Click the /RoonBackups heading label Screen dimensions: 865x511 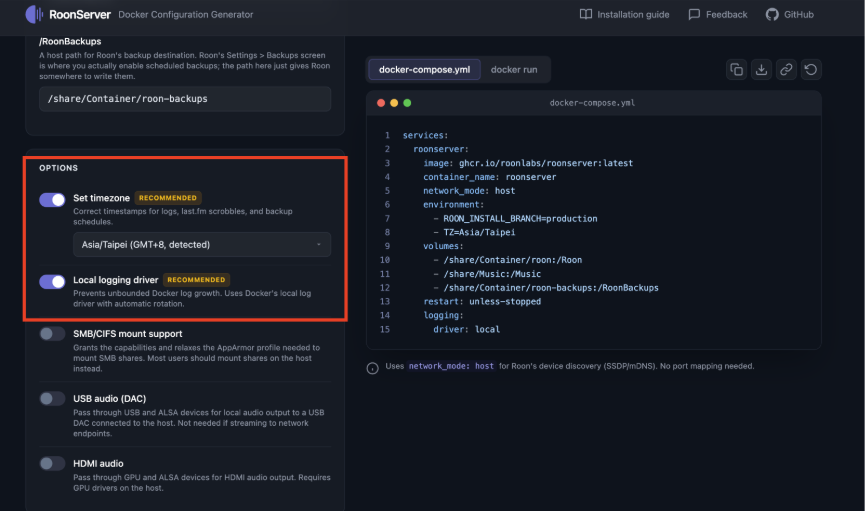click(x=70, y=41)
